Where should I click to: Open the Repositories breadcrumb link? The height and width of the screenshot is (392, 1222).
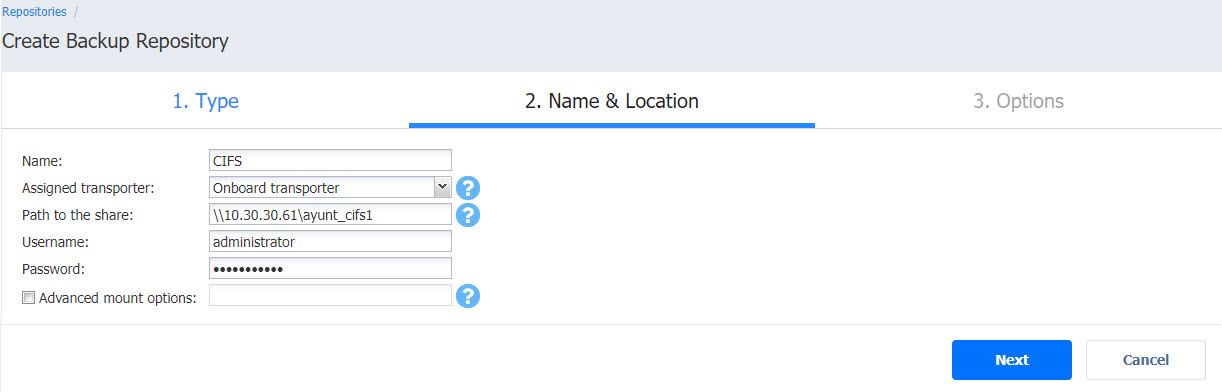click(x=35, y=12)
